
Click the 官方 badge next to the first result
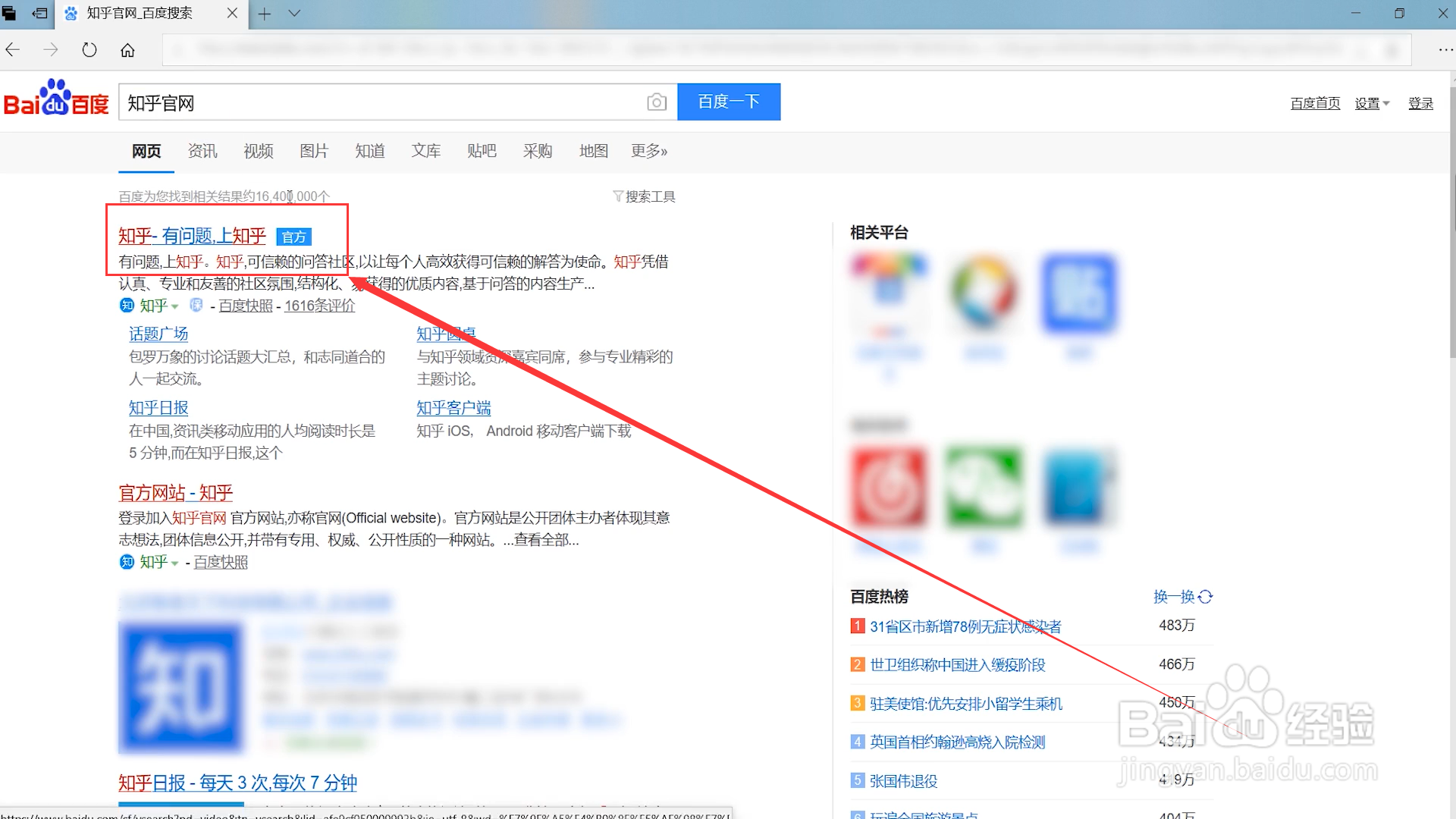click(x=293, y=237)
